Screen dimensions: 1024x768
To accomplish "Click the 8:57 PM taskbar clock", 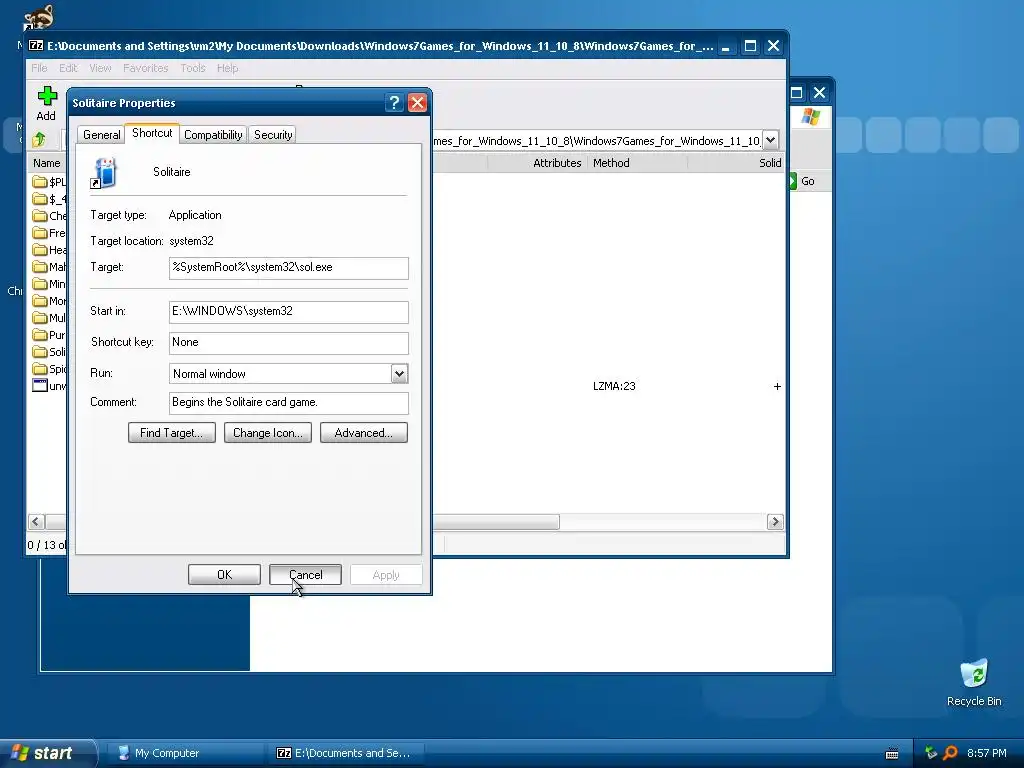I will [987, 753].
